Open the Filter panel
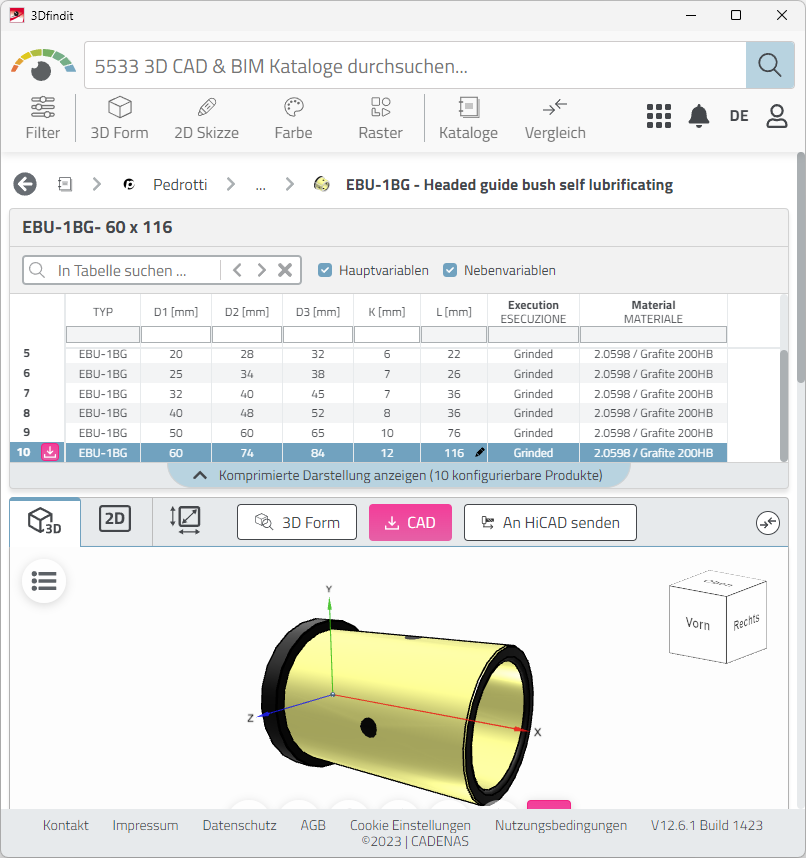806x858 pixels. (43, 118)
